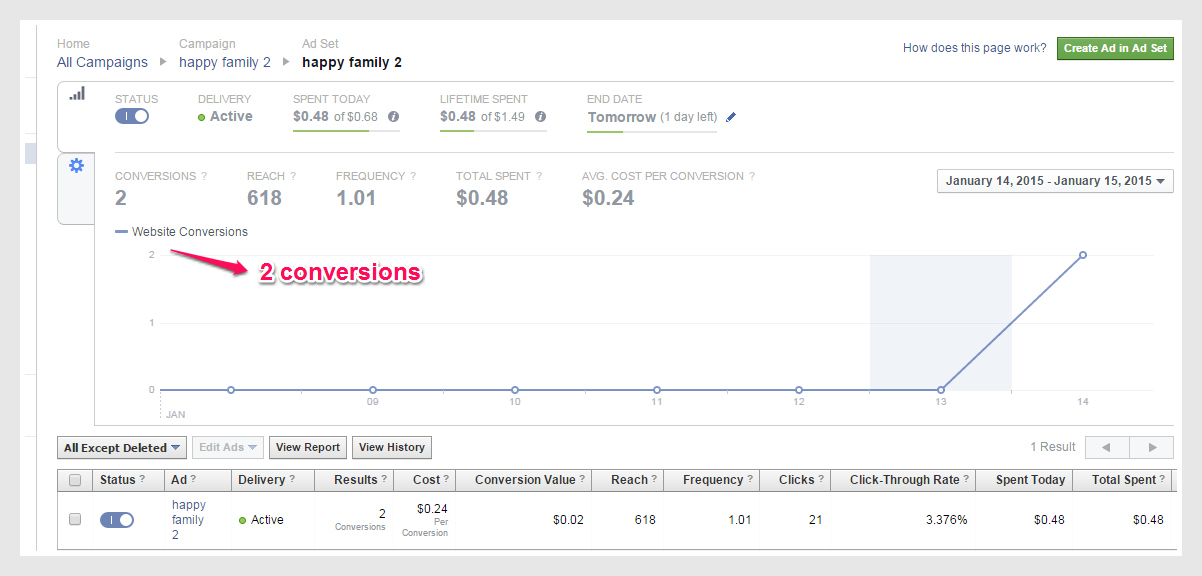Open the January 14-15, 2015 date range dropdown
Screen dimensions: 1202x576
click(x=1055, y=181)
